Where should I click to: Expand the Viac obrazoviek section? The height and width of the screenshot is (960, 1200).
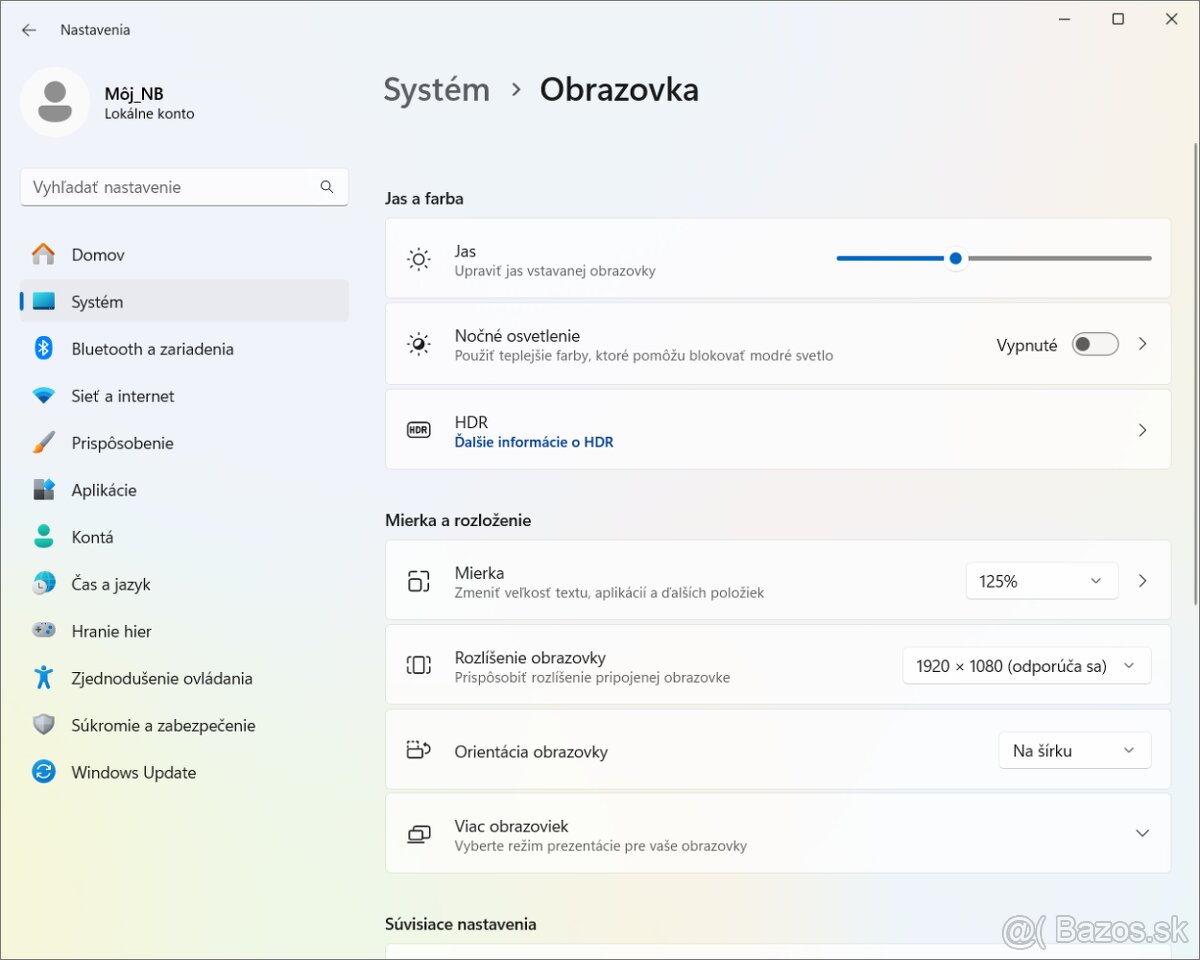[1142, 834]
